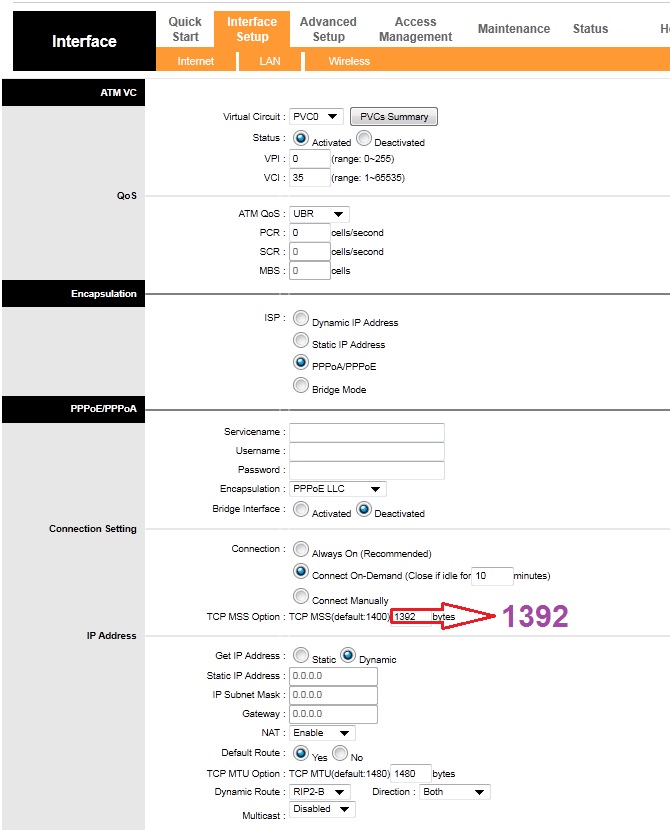Click the Username input field

point(367,452)
